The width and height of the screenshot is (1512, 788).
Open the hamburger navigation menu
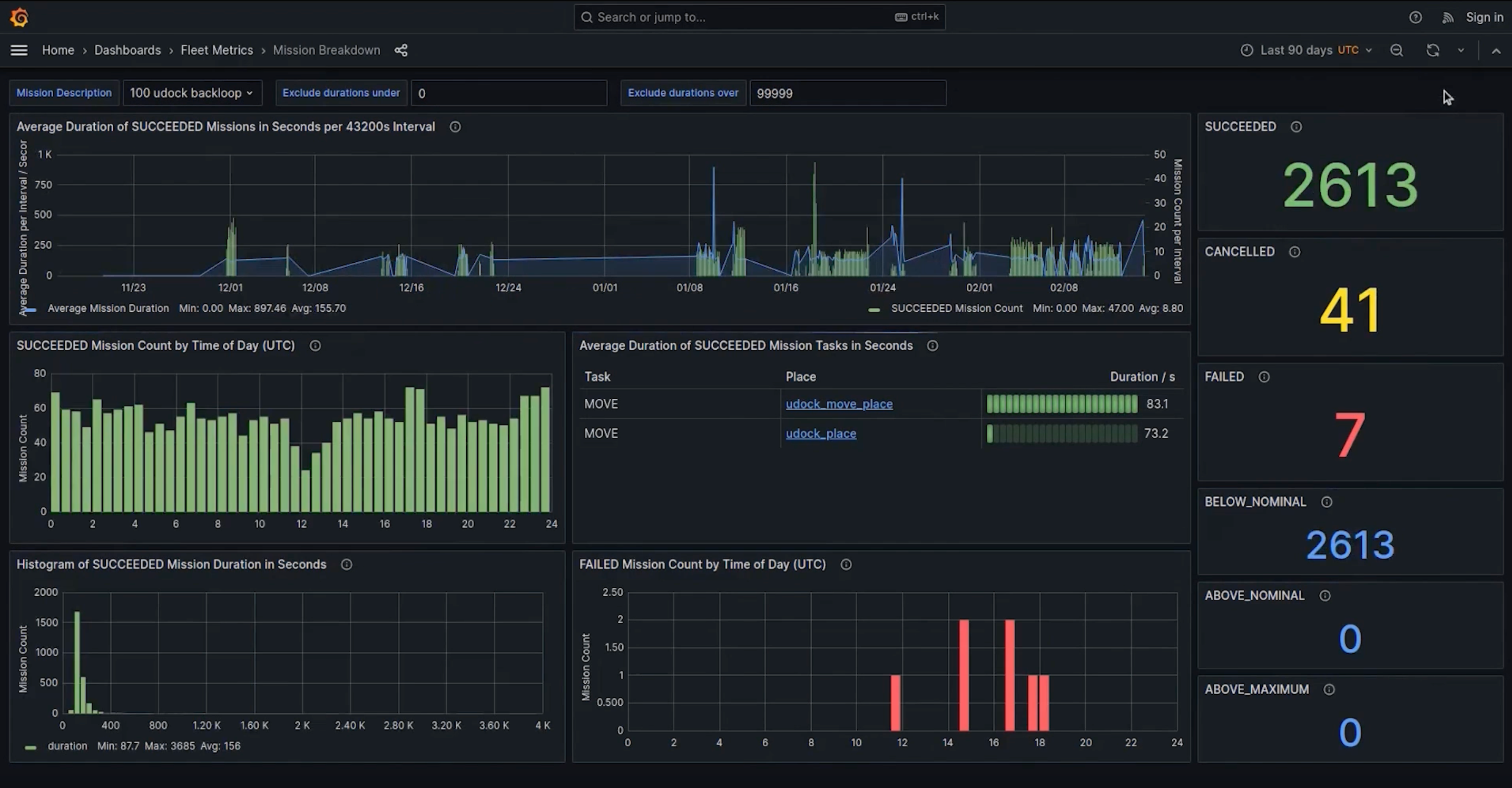[x=19, y=51]
